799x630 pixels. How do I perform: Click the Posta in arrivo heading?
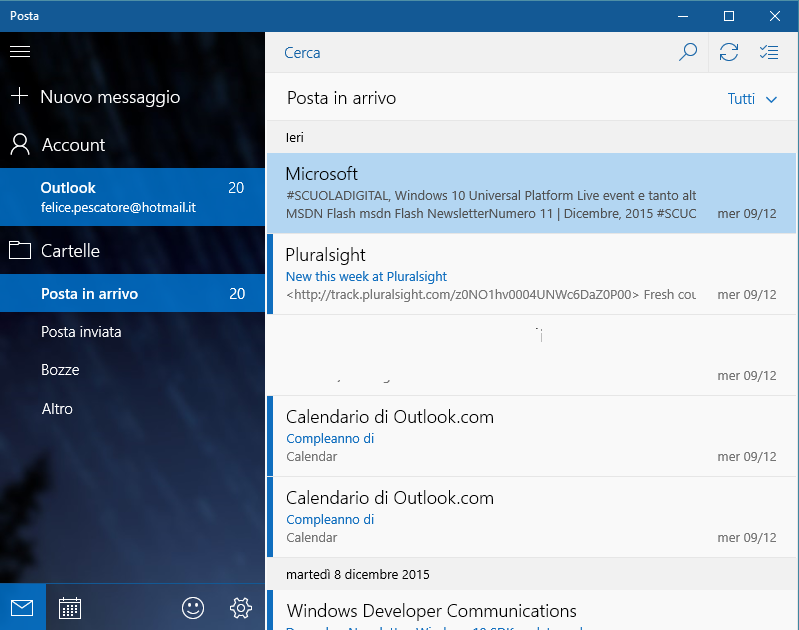(341, 98)
